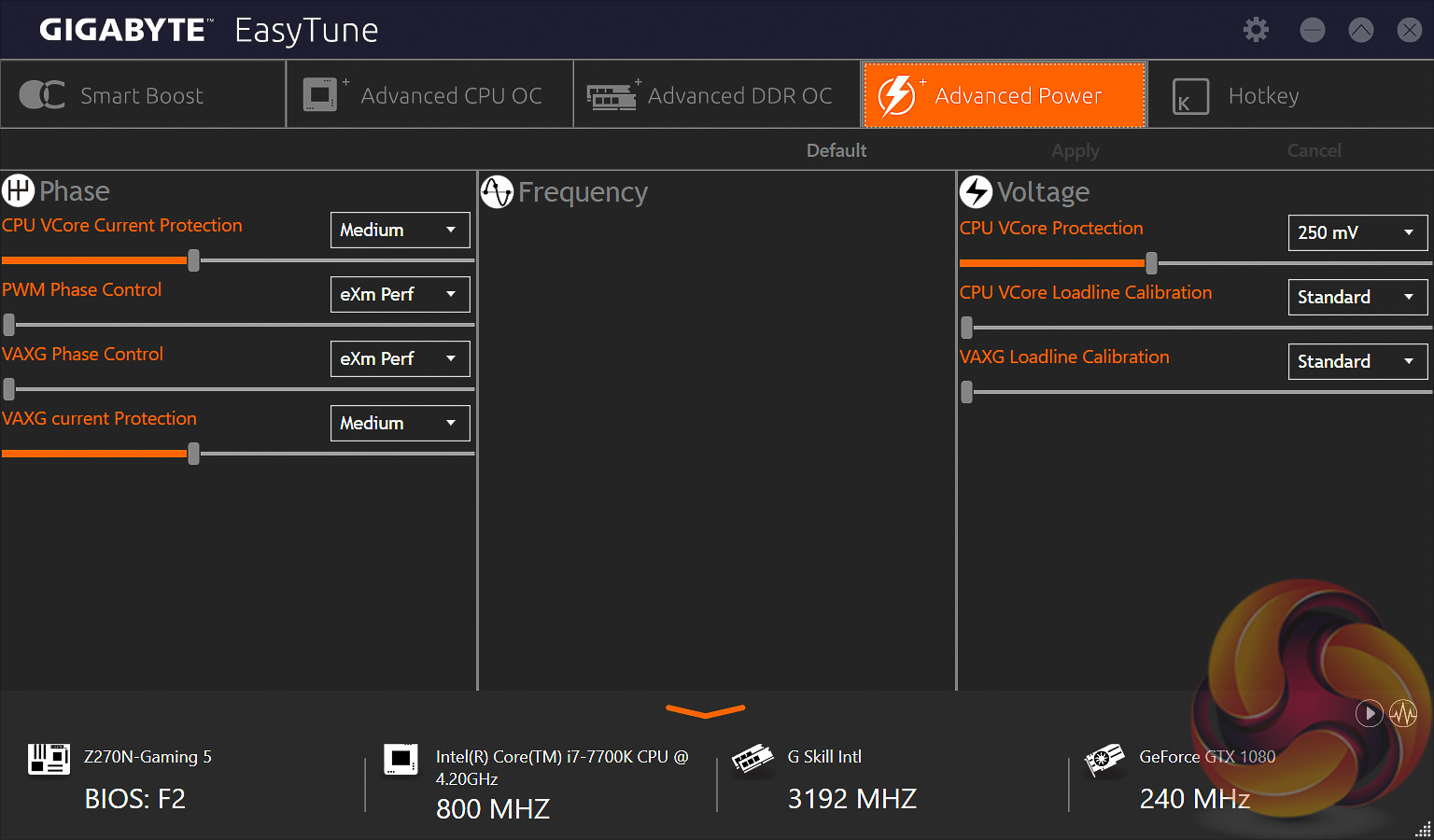Expand the PWM Phase Control dropdown

tap(400, 294)
